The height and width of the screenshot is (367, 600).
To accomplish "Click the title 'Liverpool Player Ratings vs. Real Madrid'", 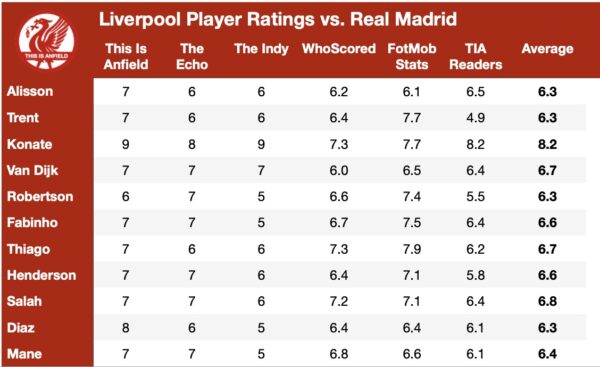I will tap(278, 19).
